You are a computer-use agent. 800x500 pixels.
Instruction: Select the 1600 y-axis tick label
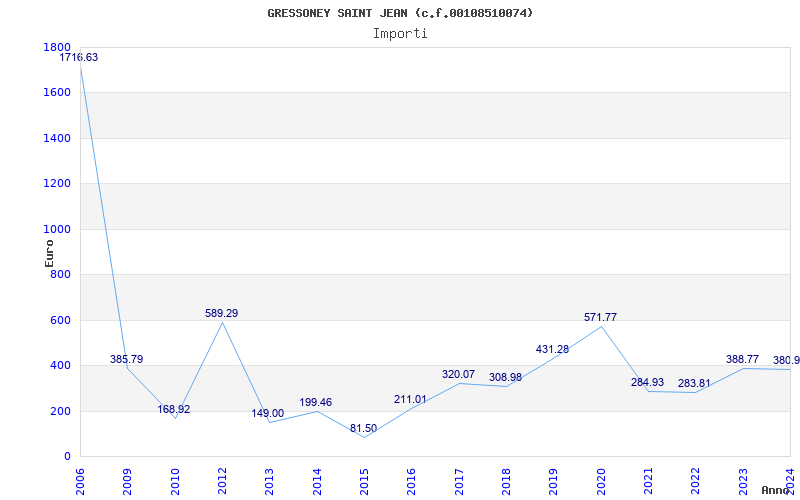(57, 93)
